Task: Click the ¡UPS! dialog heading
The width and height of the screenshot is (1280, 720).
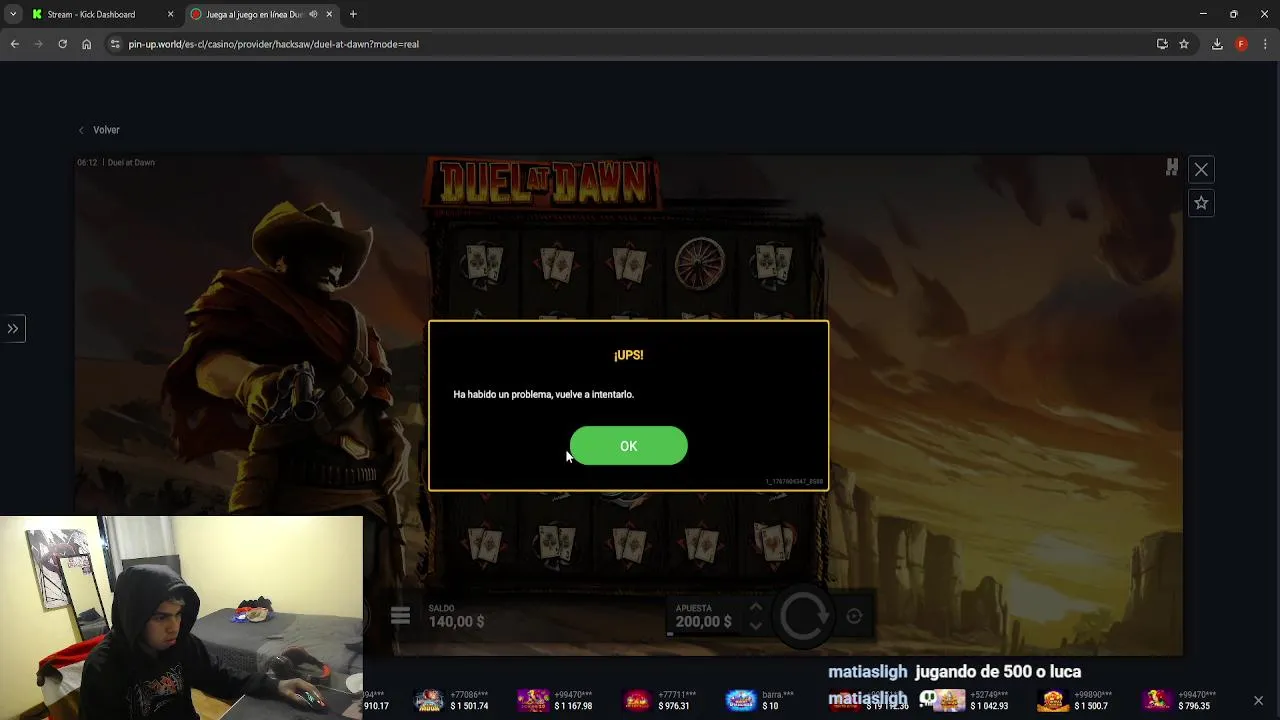Action: 628,355
